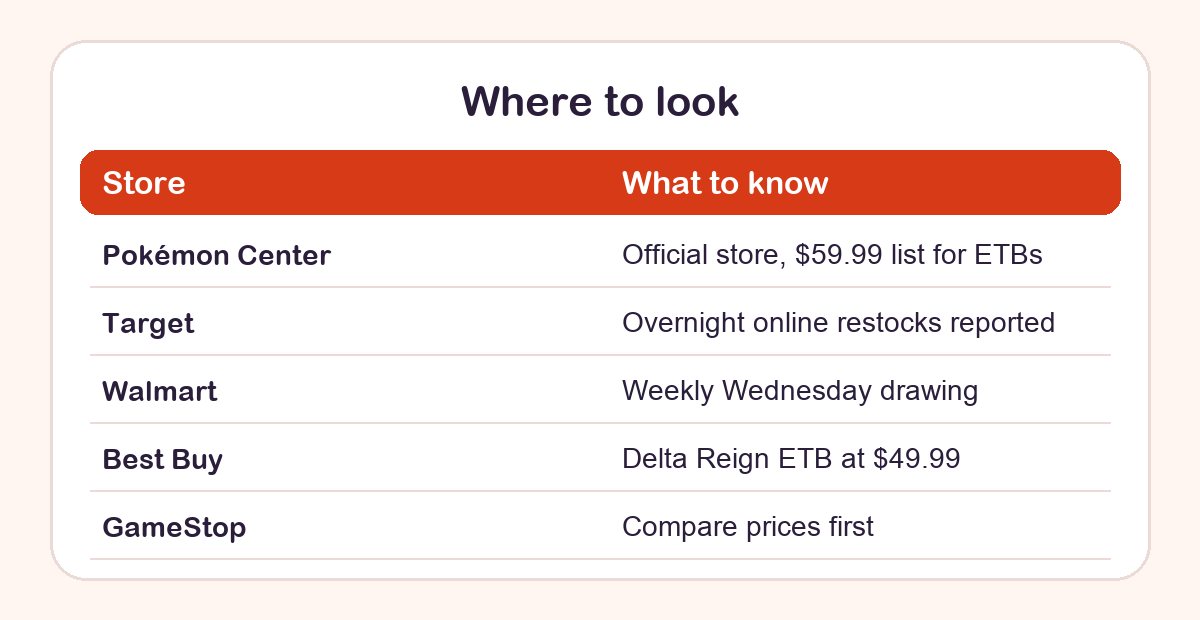Select the "What to know" column header
1200x620 pixels.
pyautogui.click(x=725, y=183)
